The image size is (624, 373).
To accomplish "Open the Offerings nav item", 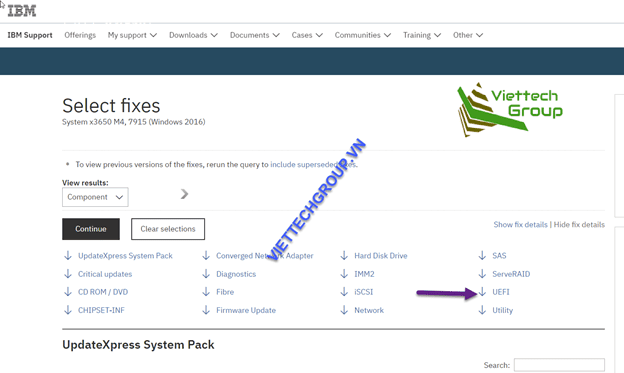I will tap(80, 35).
